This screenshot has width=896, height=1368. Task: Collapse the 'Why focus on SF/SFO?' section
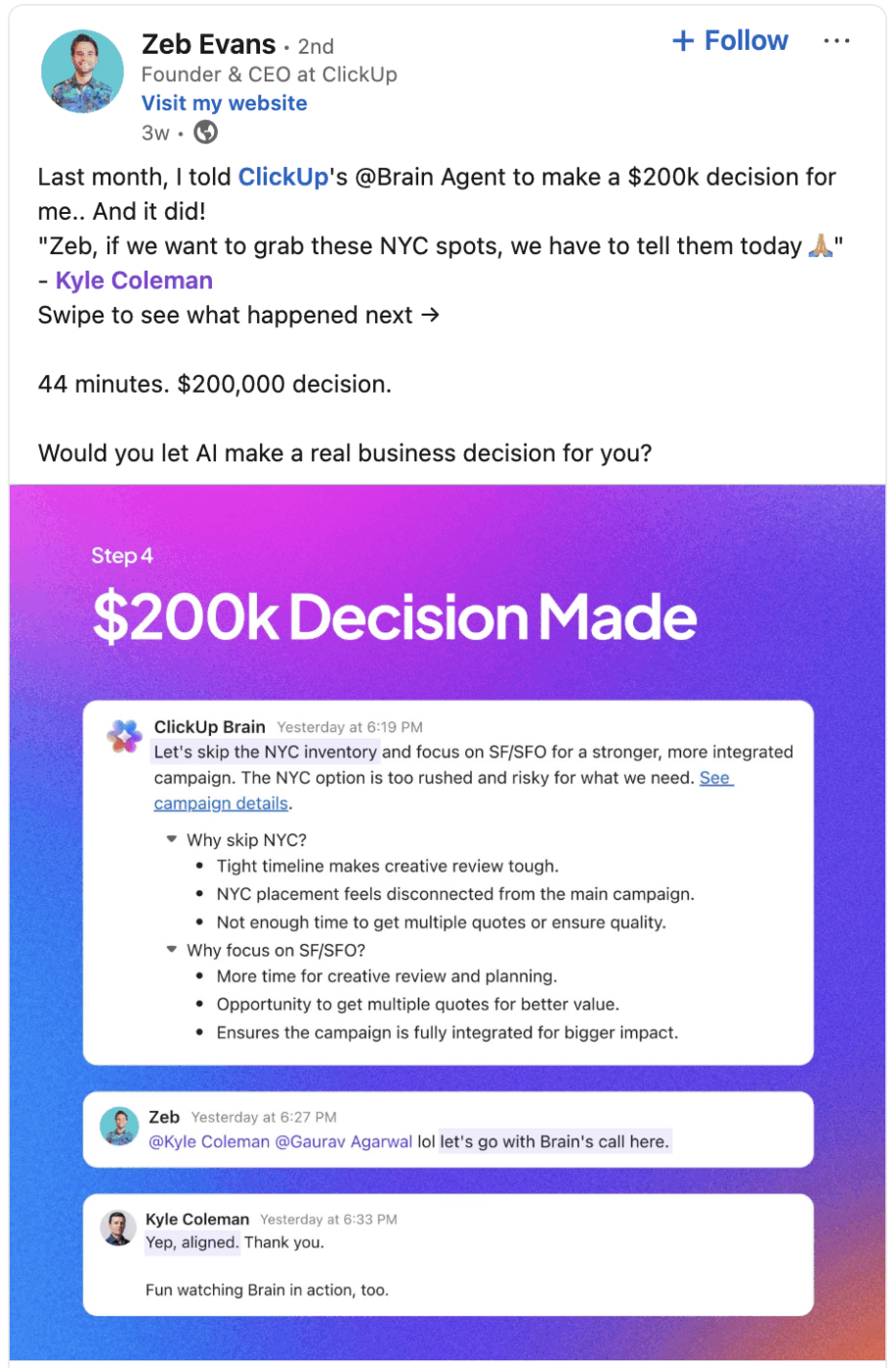[x=172, y=950]
